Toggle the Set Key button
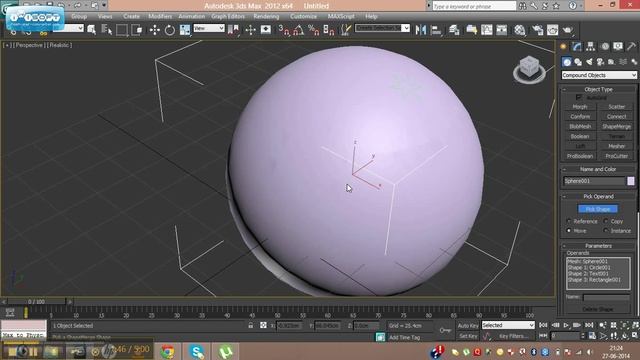The image size is (640, 360). [x=468, y=336]
